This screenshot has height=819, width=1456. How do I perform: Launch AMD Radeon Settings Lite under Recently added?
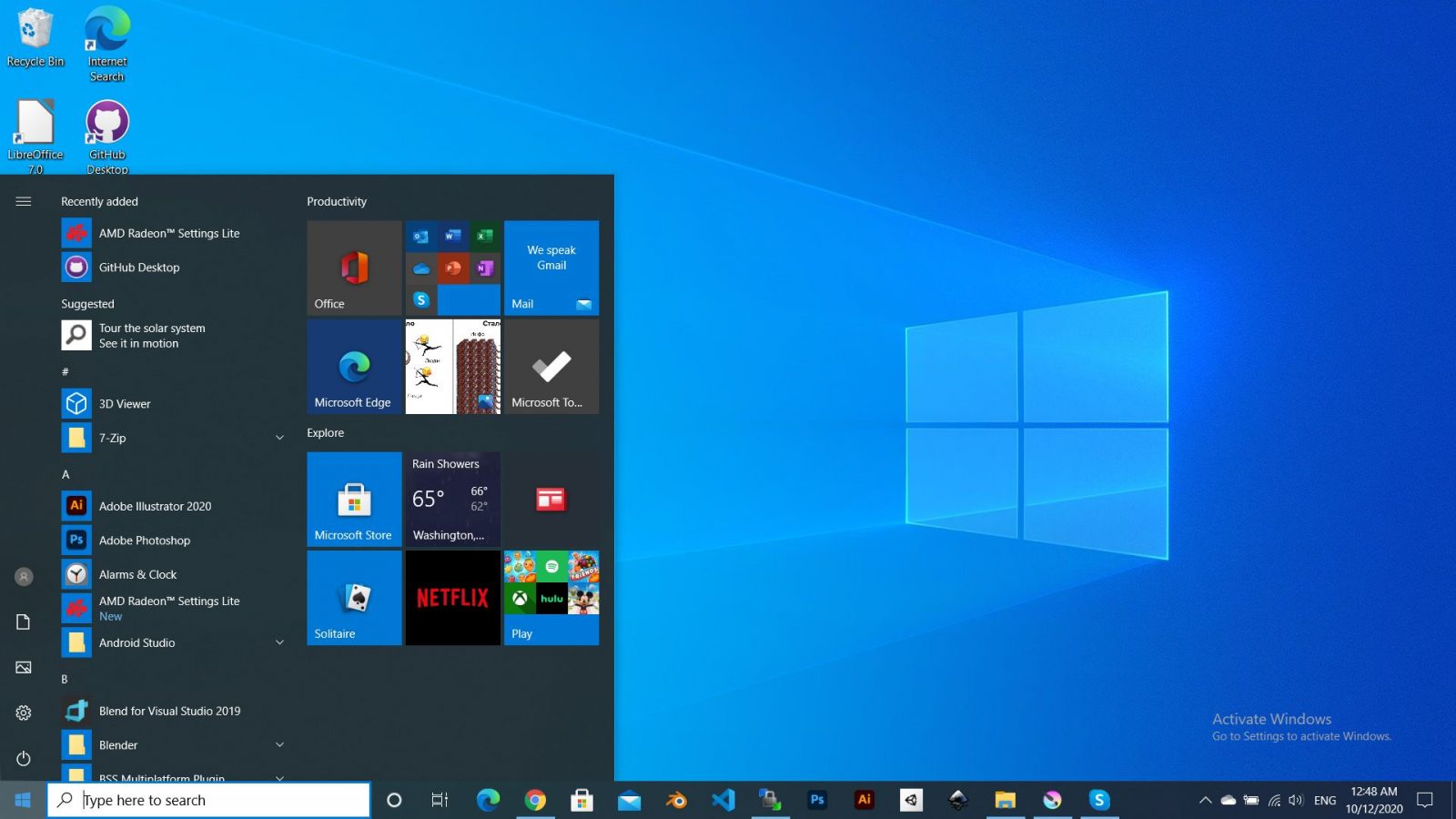point(173,233)
